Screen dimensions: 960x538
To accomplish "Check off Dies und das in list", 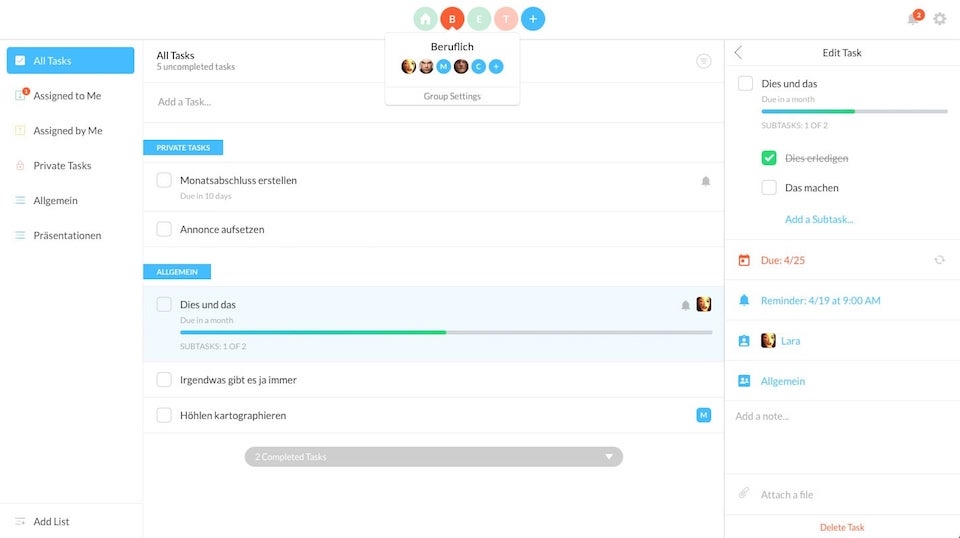I will pos(164,304).
